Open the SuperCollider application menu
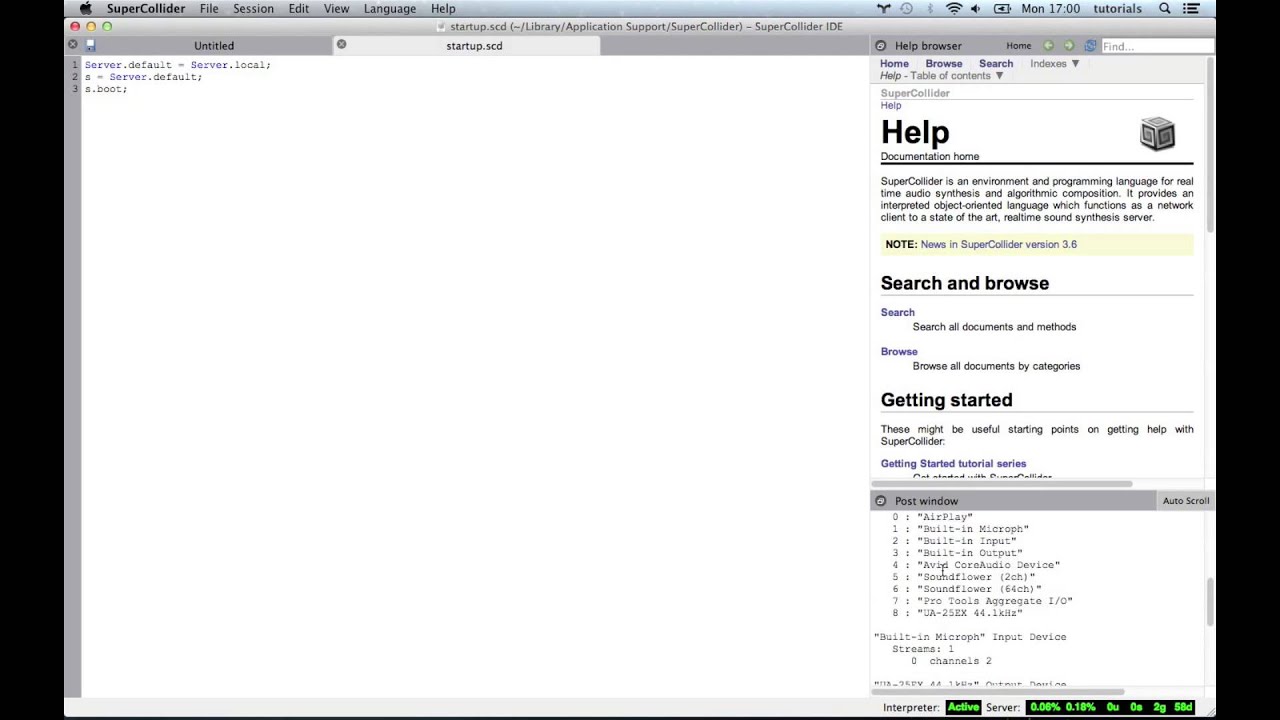This screenshot has width=1280, height=720. (146, 9)
